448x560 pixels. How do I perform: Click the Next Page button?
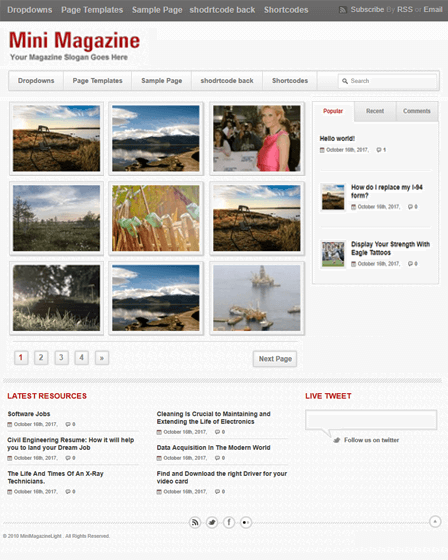click(275, 359)
